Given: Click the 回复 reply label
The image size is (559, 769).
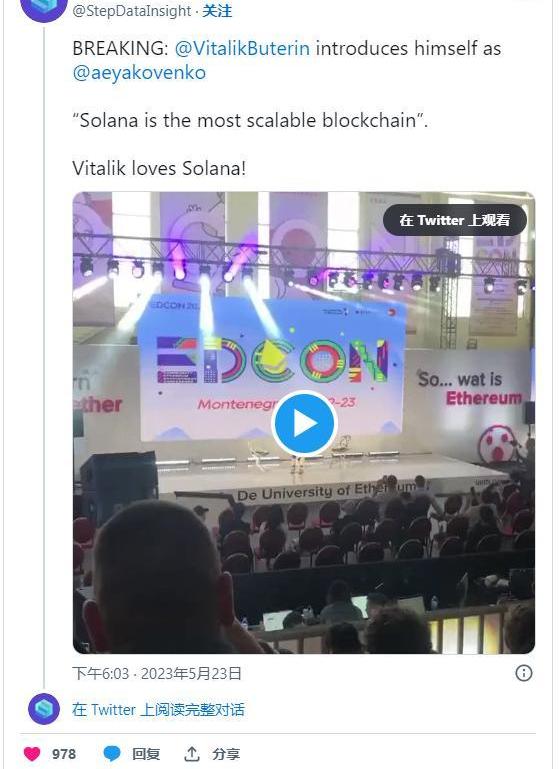Looking at the screenshot, I should (x=146, y=754).
